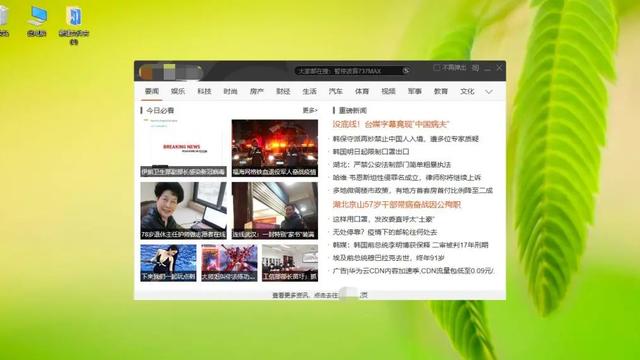
Task: Open headline 湖北：严禁公安法制部门简单粗暴执法
Action: click(392, 164)
